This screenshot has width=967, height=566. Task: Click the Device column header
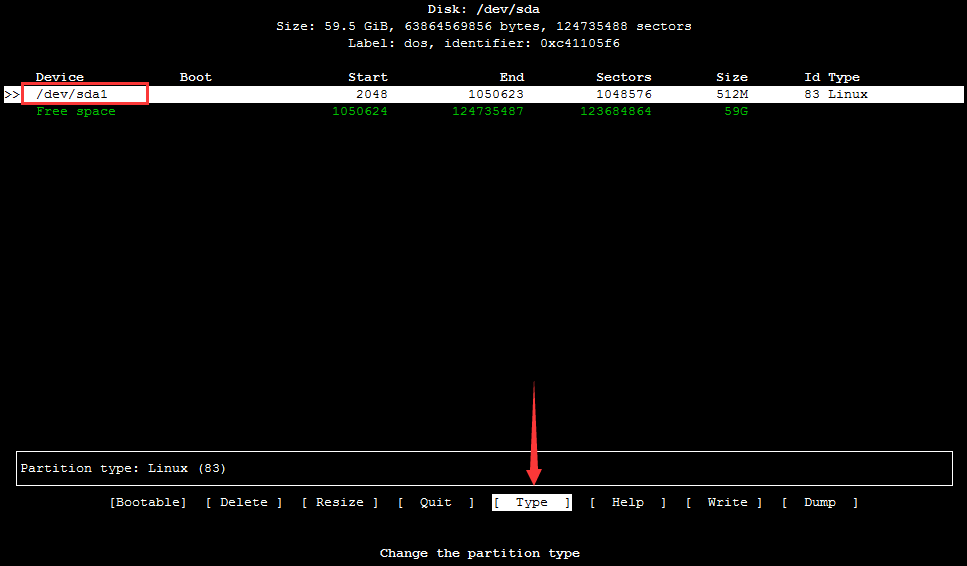coord(60,77)
